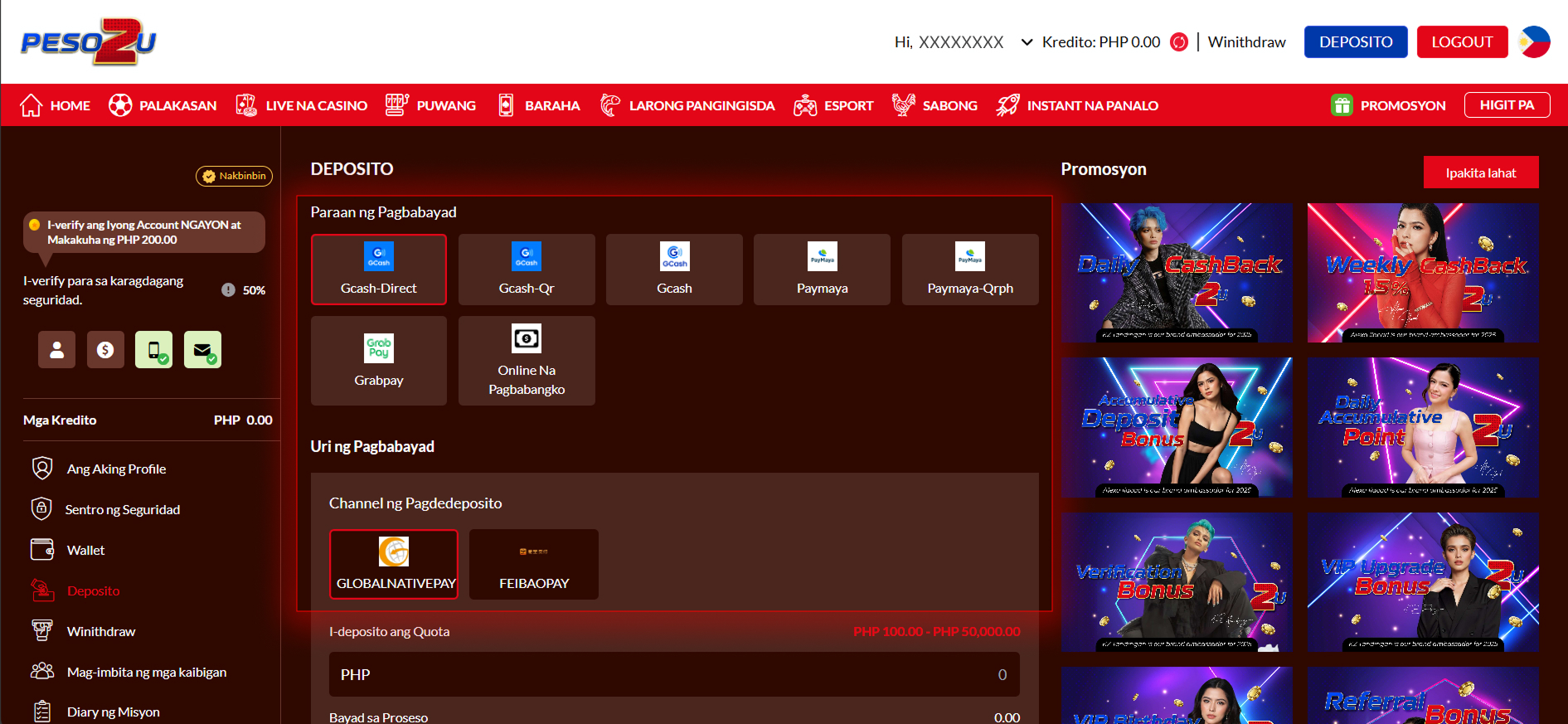Click the PHP deposit amount field
The image size is (1568, 724).
[x=674, y=674]
